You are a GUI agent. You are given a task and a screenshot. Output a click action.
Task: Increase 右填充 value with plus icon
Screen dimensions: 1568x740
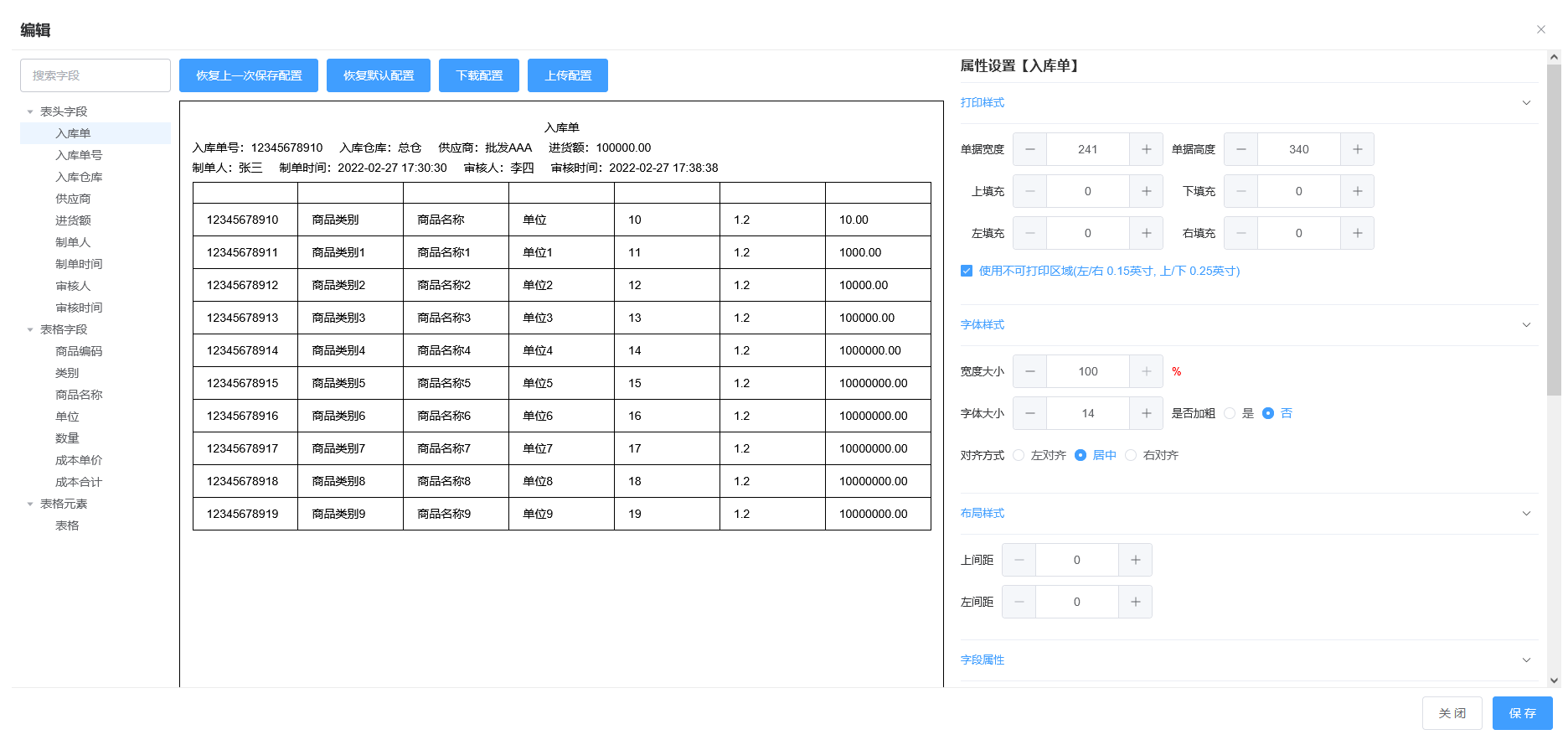pyautogui.click(x=1357, y=233)
